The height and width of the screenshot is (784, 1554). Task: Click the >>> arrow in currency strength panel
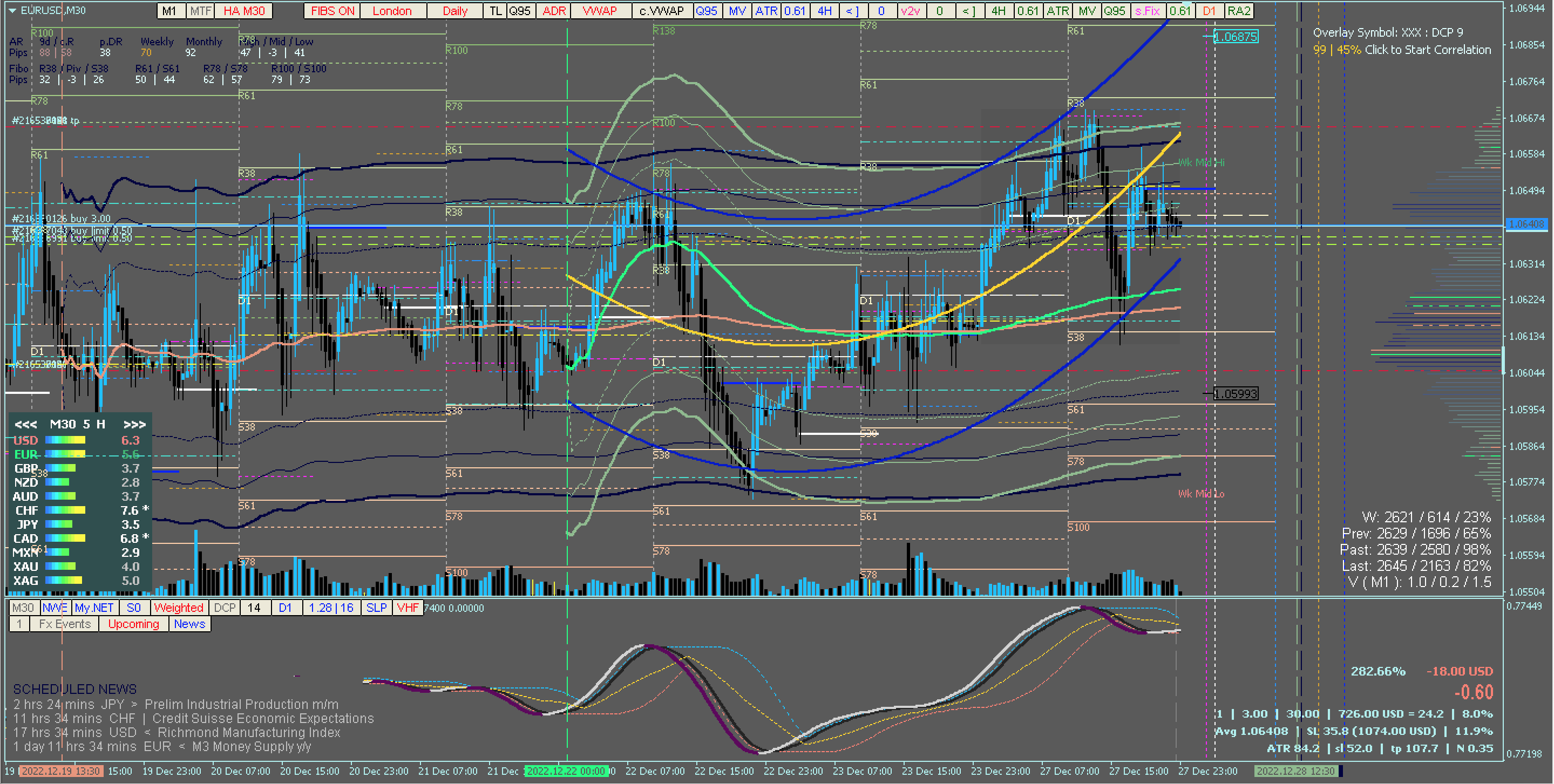tap(134, 425)
